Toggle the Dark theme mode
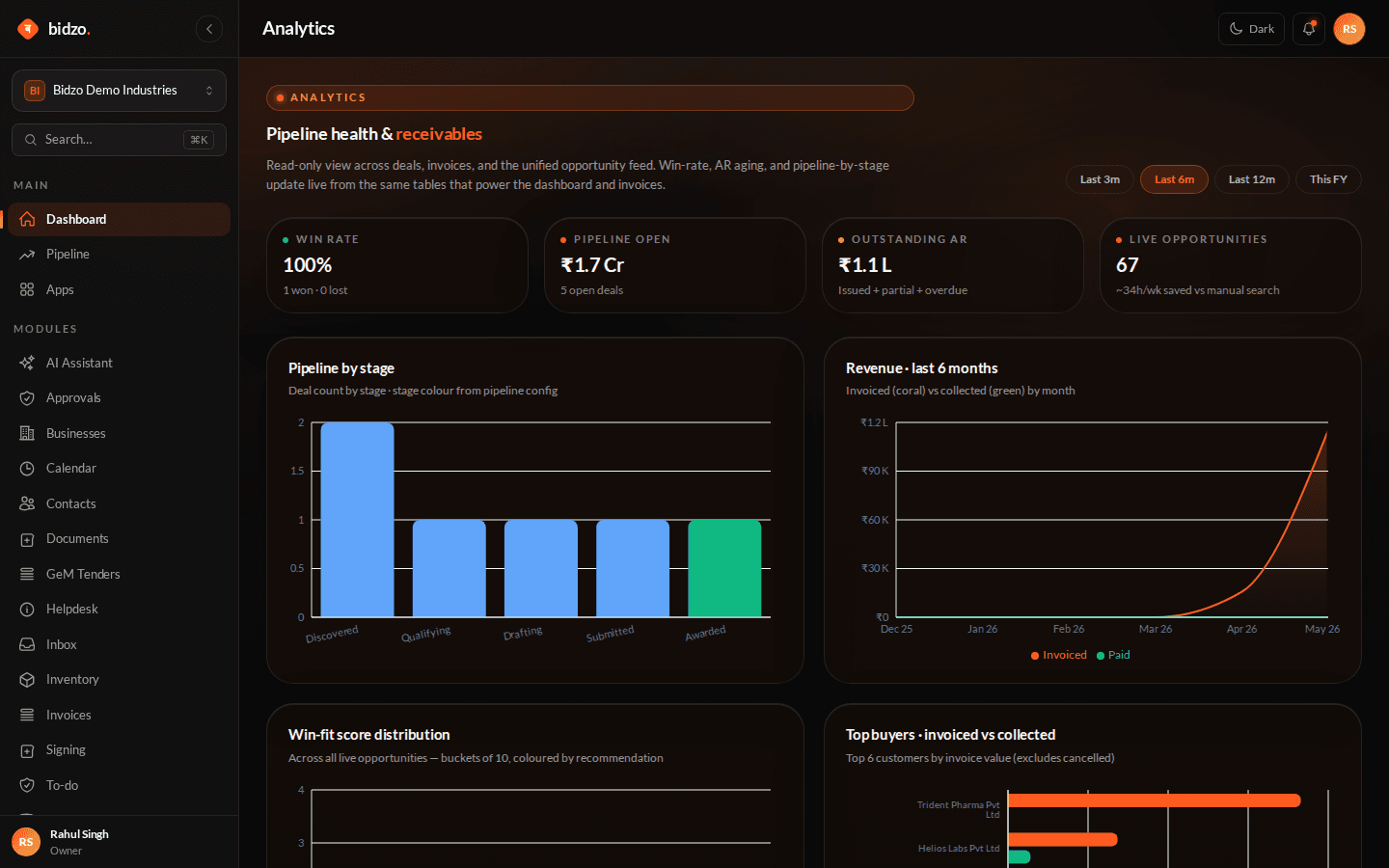The image size is (1389, 868). pyautogui.click(x=1251, y=29)
